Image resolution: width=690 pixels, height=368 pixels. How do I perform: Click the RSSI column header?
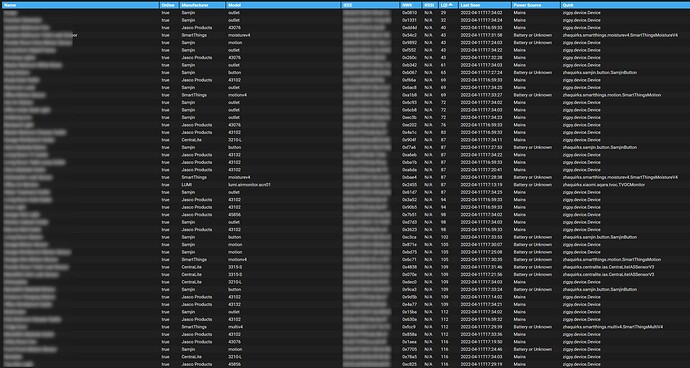click(430, 5)
